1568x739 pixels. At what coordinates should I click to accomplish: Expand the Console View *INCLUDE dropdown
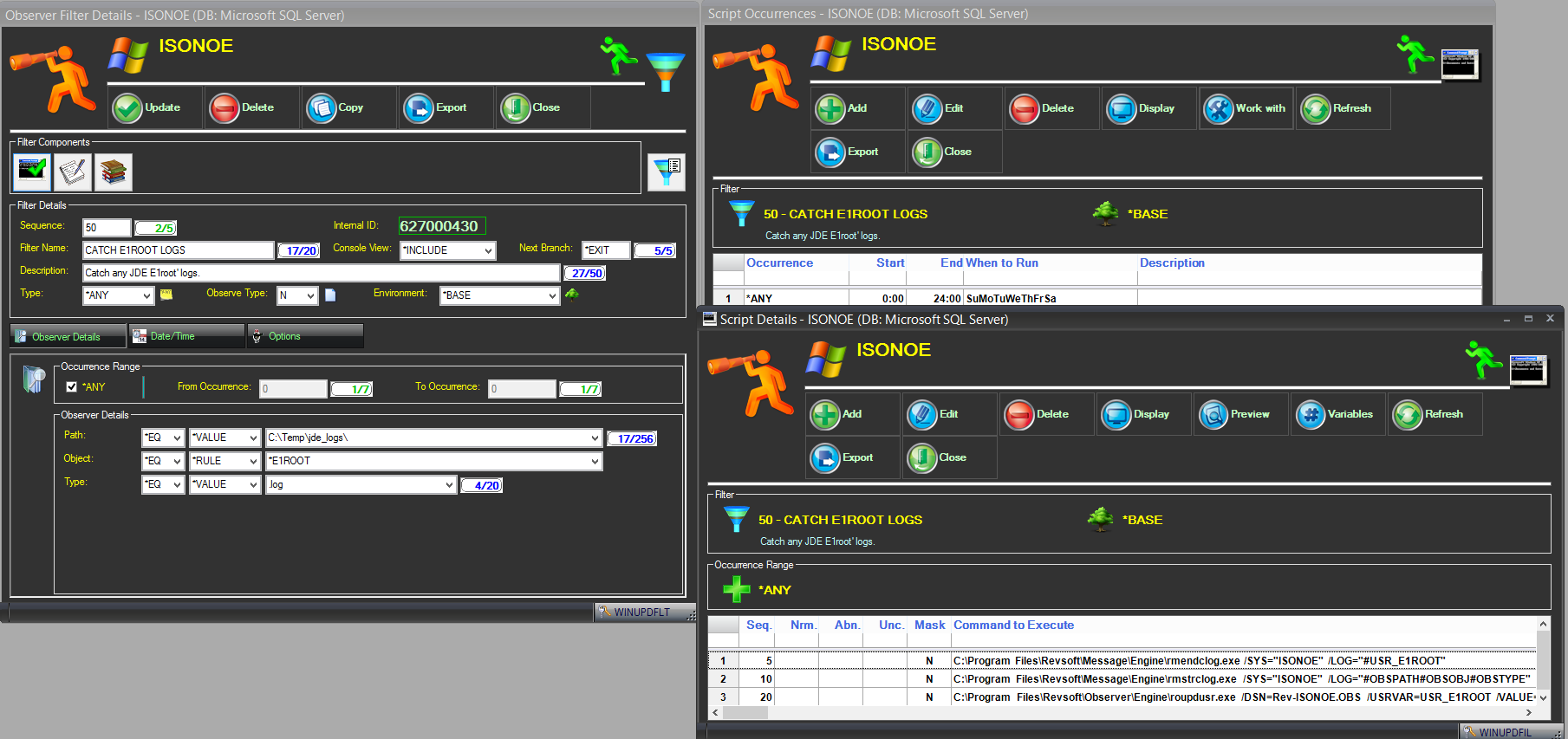click(488, 250)
